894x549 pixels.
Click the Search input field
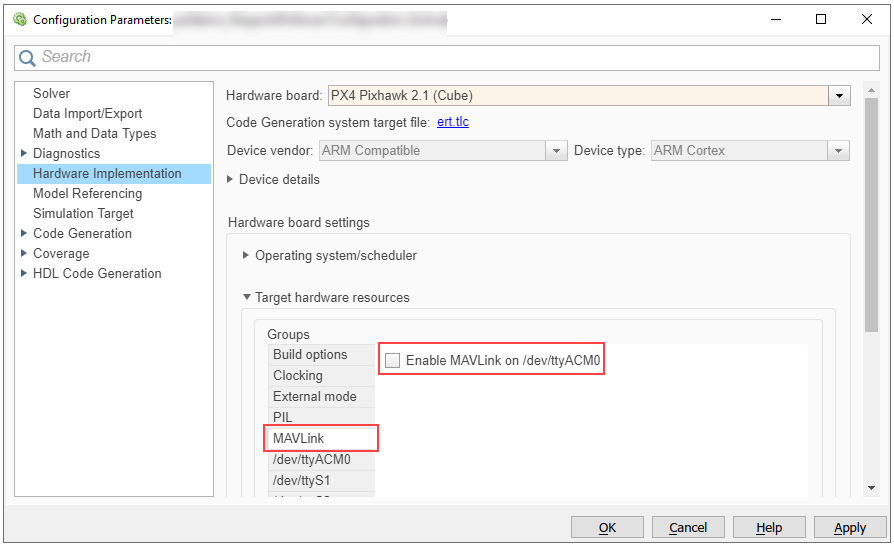(x=447, y=58)
